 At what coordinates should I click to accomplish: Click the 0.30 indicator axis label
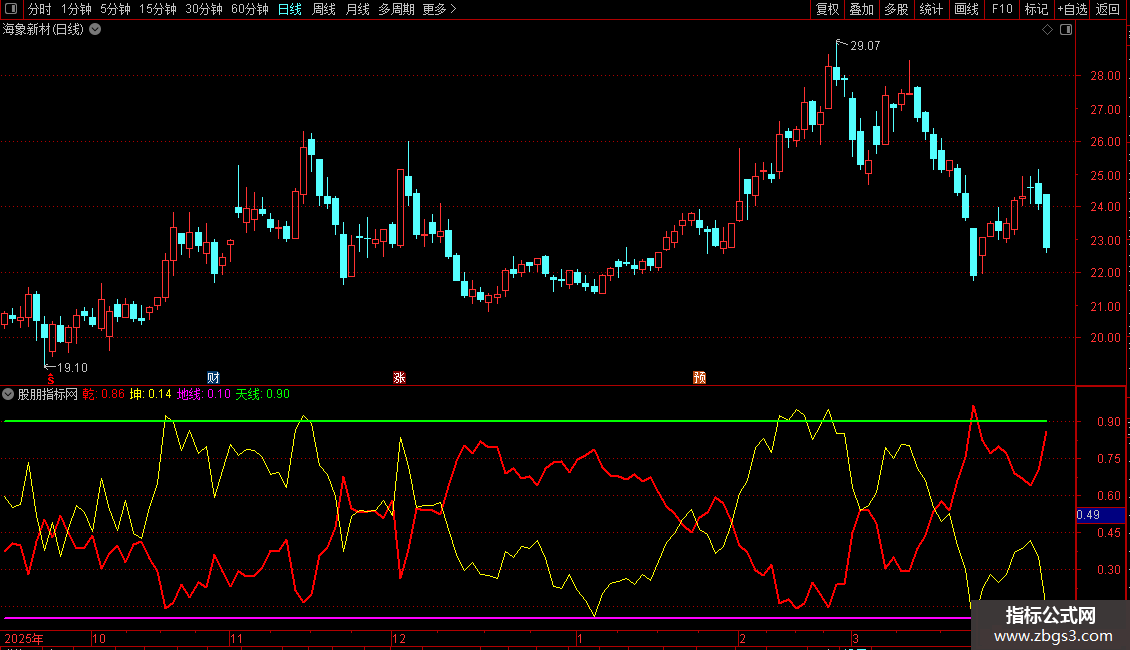point(1108,569)
